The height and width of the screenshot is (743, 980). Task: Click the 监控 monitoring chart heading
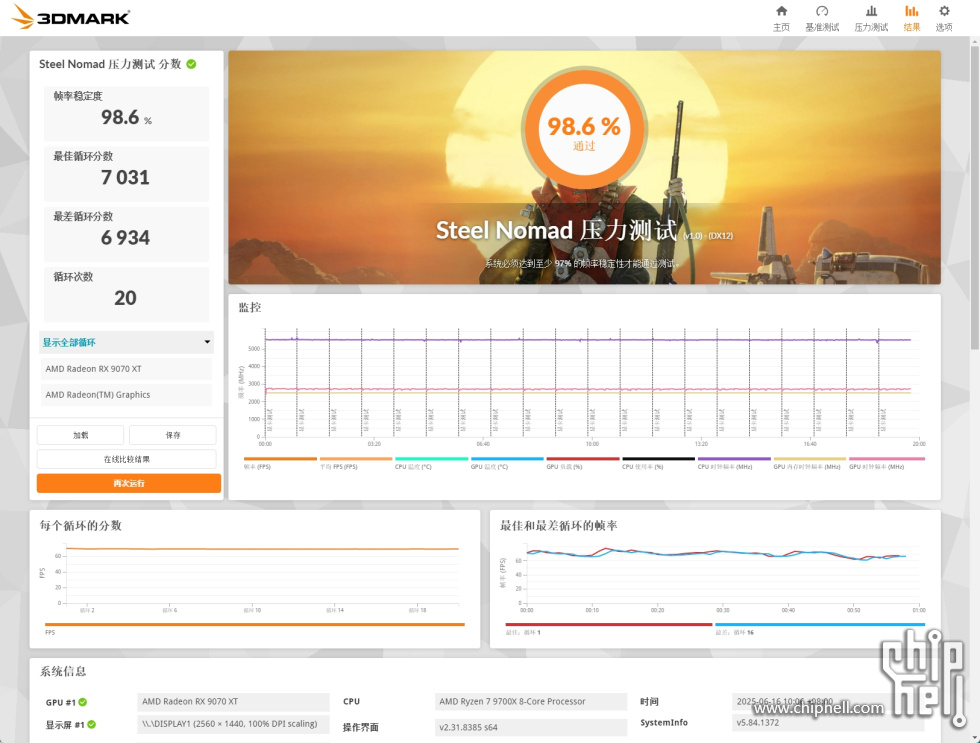click(x=250, y=307)
